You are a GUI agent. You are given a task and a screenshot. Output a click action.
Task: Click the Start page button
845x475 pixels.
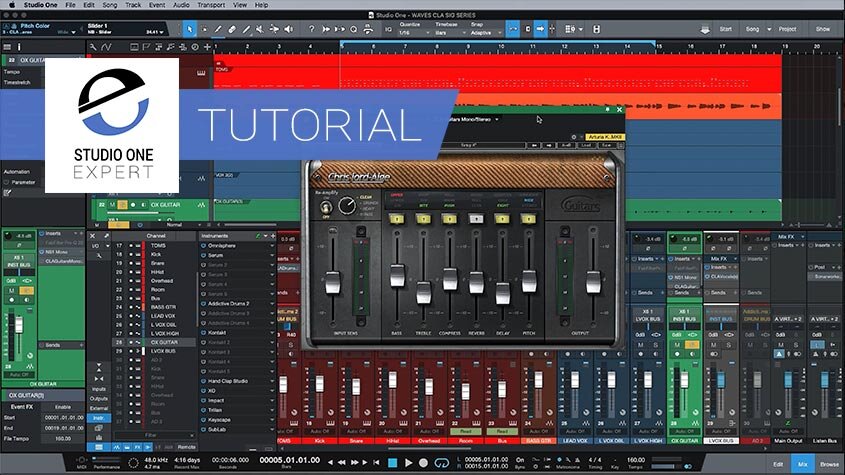pyautogui.click(x=726, y=29)
